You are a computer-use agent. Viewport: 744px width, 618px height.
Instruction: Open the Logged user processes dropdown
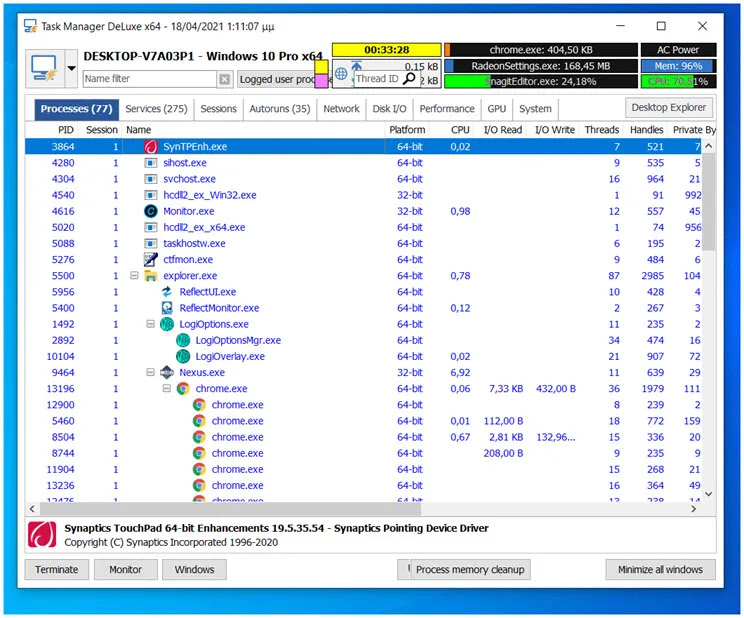tap(278, 79)
